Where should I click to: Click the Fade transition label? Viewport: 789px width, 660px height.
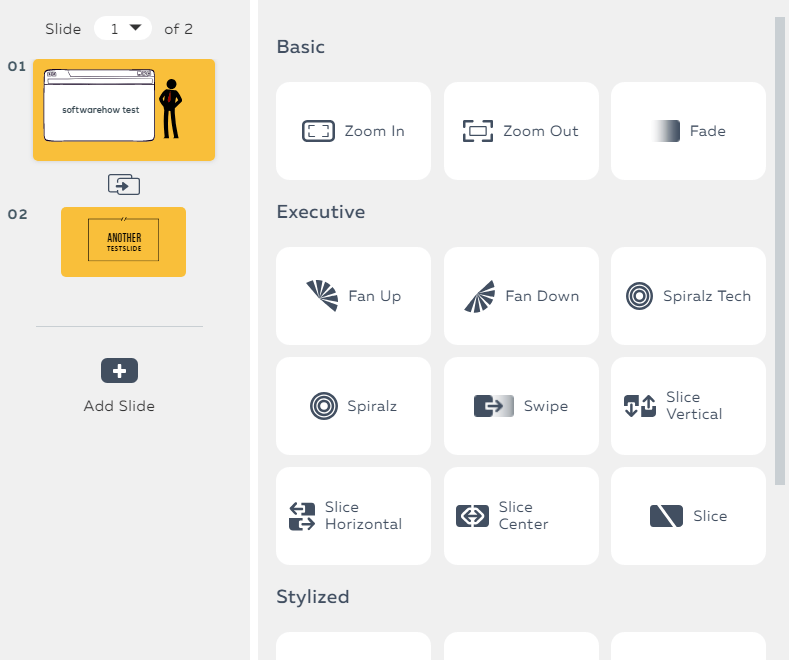click(x=707, y=131)
